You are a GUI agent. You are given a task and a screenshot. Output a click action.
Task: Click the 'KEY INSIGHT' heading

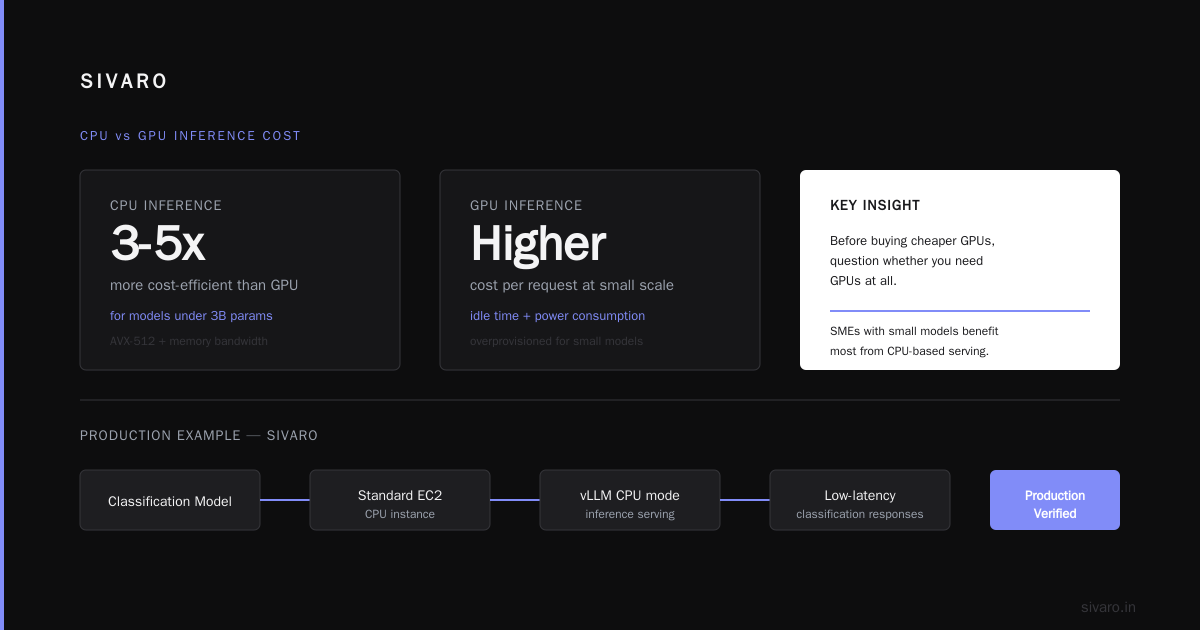coord(875,205)
